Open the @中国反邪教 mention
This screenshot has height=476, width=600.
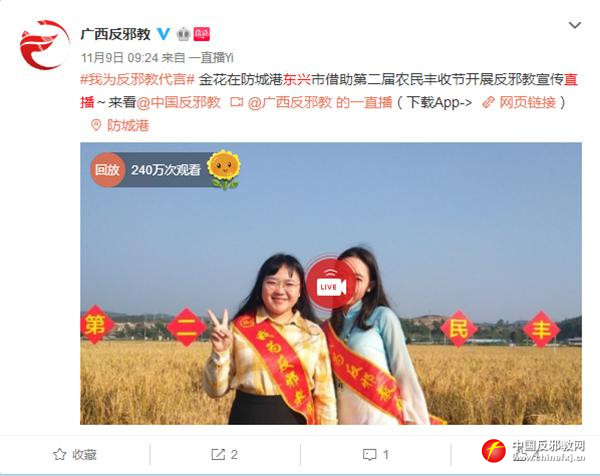178,102
